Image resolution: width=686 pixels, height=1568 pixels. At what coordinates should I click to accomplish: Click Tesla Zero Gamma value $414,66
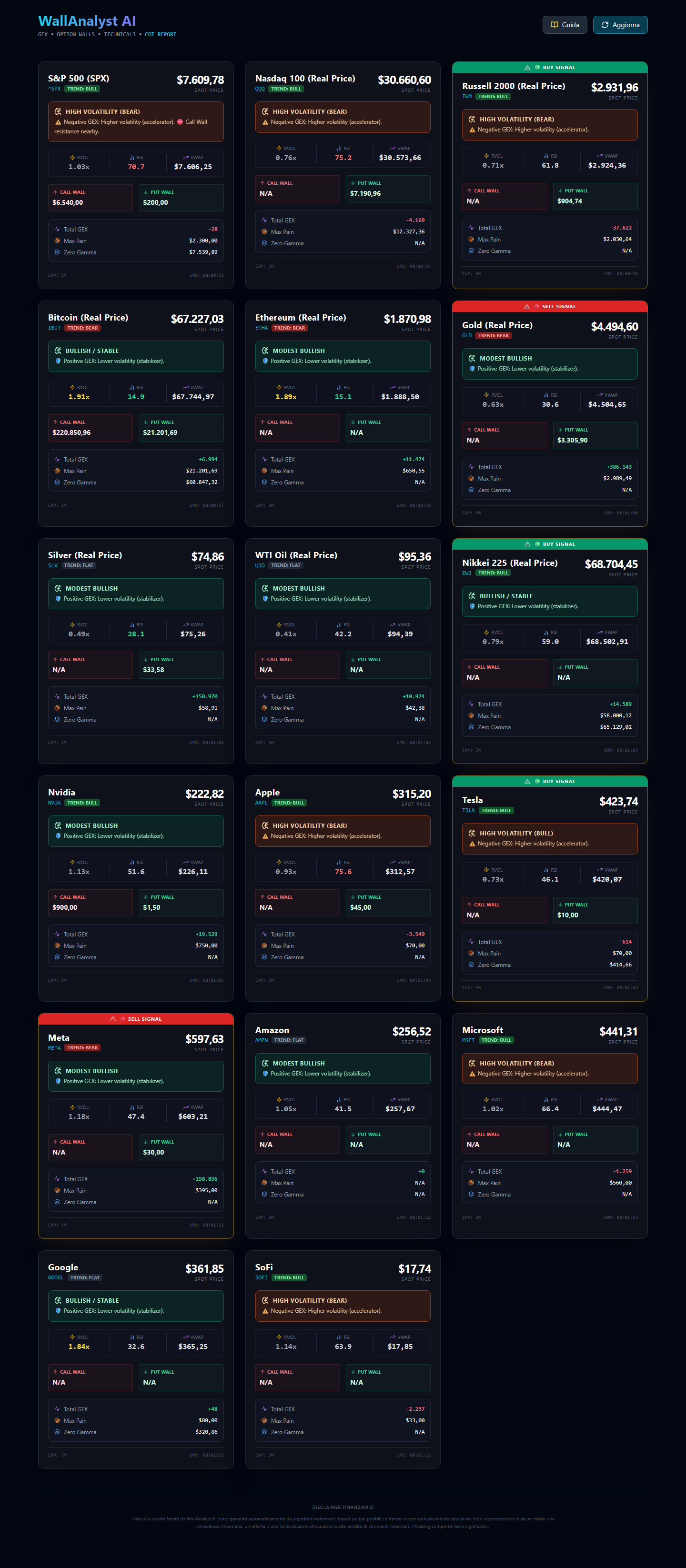(x=620, y=965)
